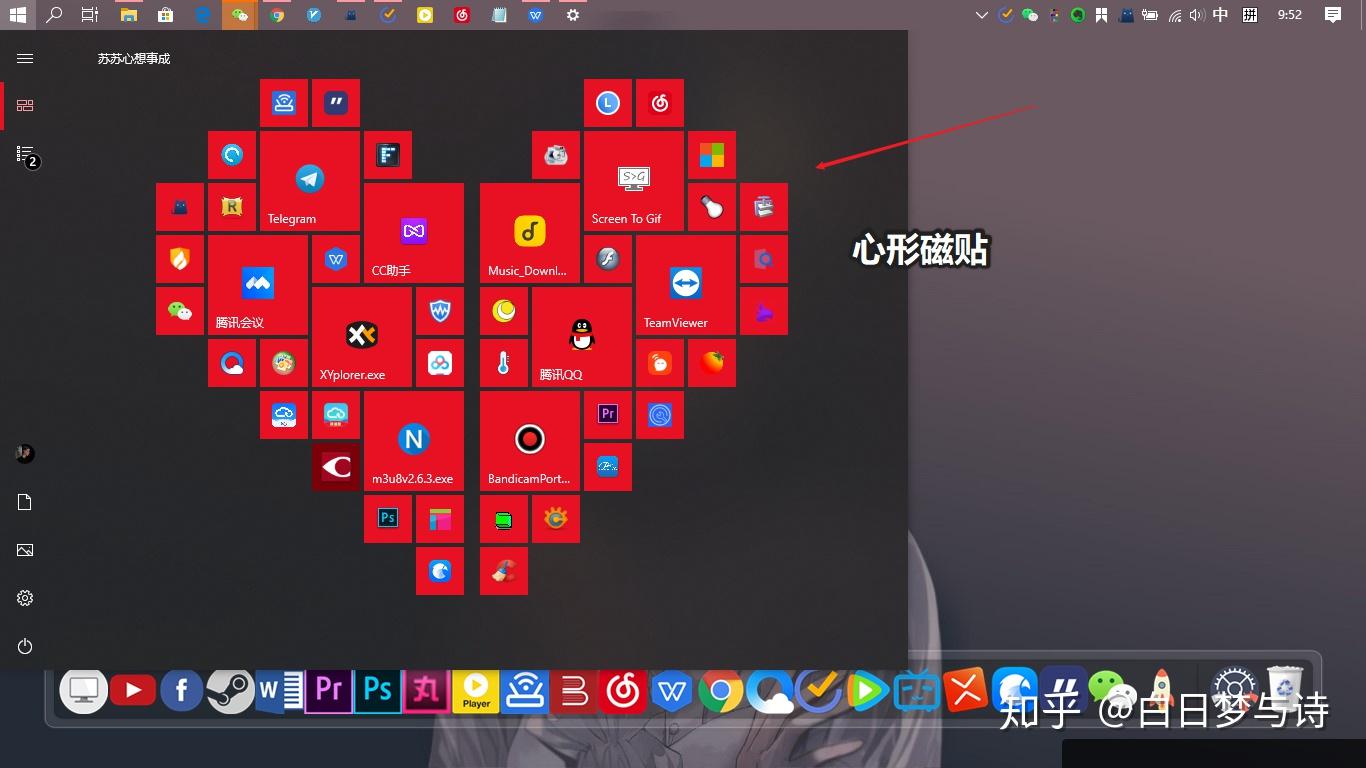Open the monitor icon in dock
The width and height of the screenshot is (1366, 768).
[84, 690]
